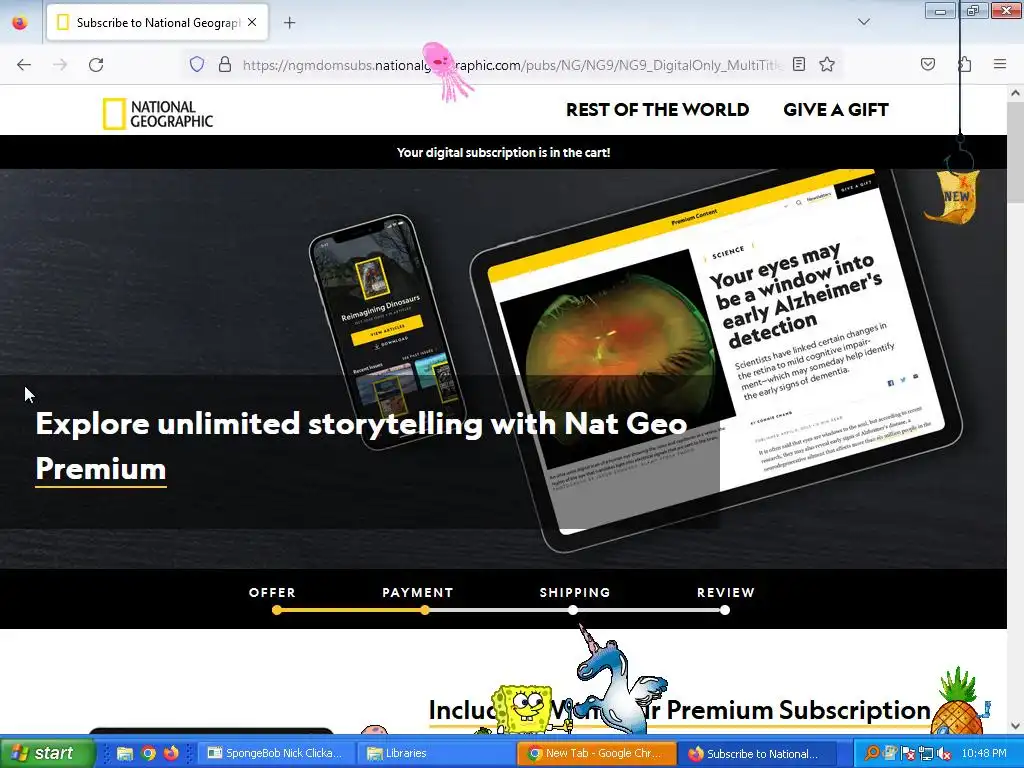Image resolution: width=1024 pixels, height=768 pixels.
Task: Open the Firefox hamburger application menu
Action: [x=1000, y=64]
